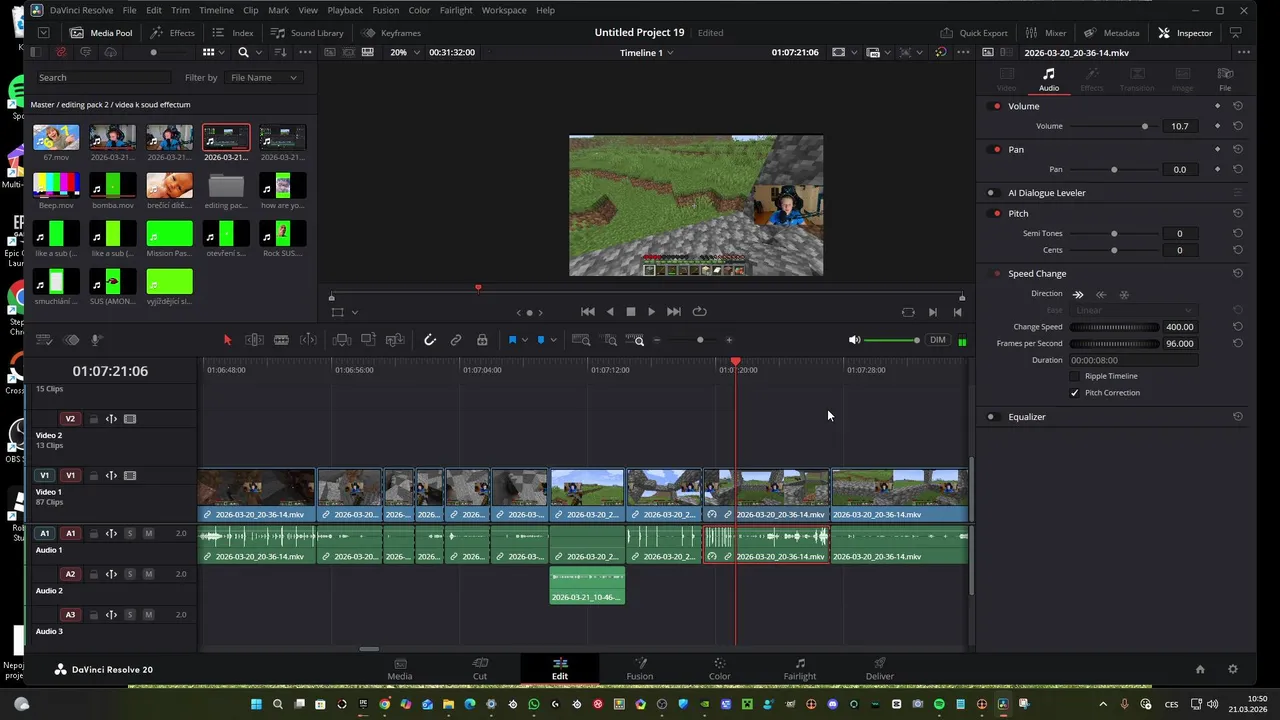Adjust the Volume slider handle
1280x720 pixels.
[1145, 126]
